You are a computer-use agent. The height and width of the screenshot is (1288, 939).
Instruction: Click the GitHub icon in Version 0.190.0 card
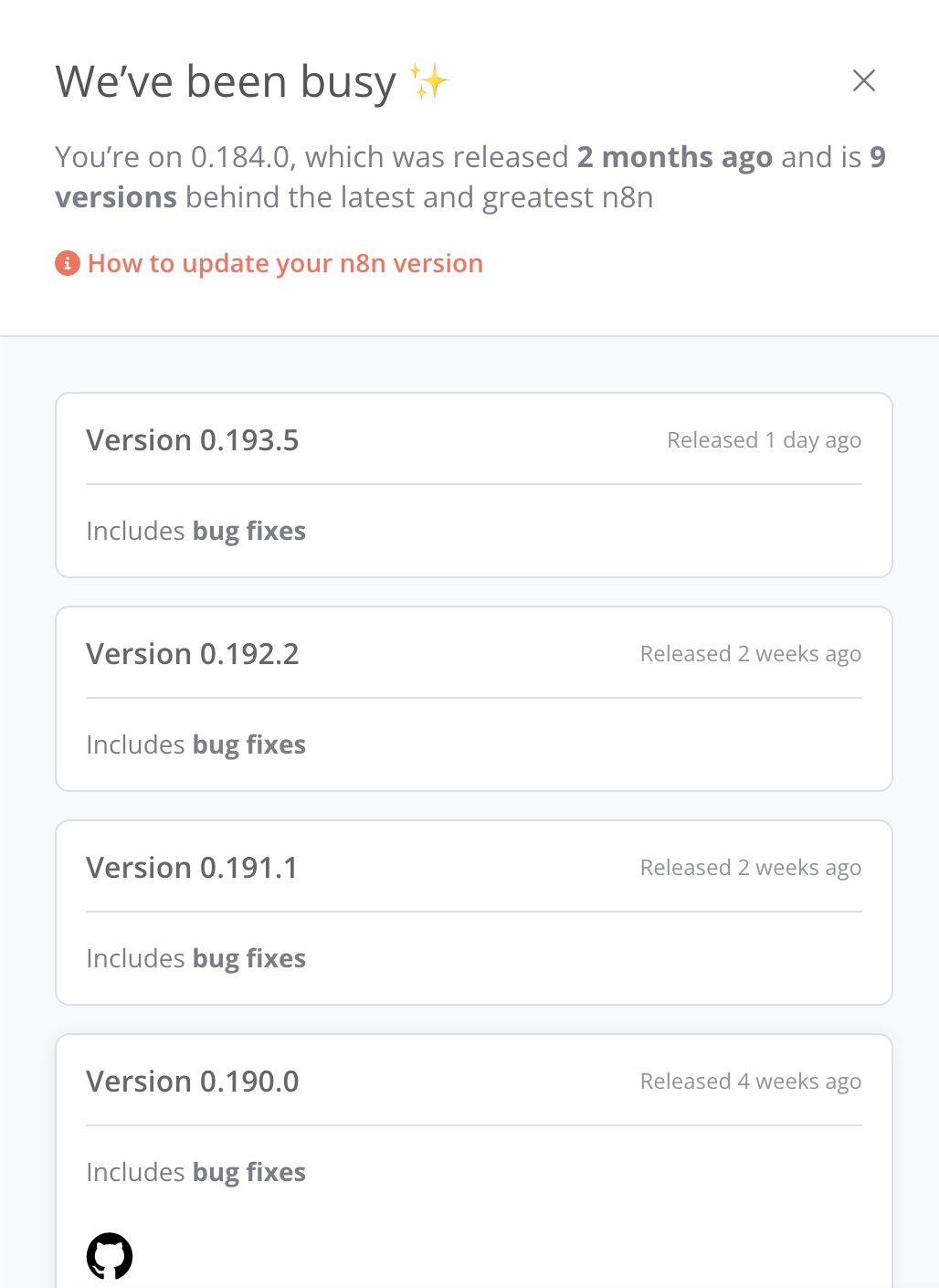pos(110,1256)
